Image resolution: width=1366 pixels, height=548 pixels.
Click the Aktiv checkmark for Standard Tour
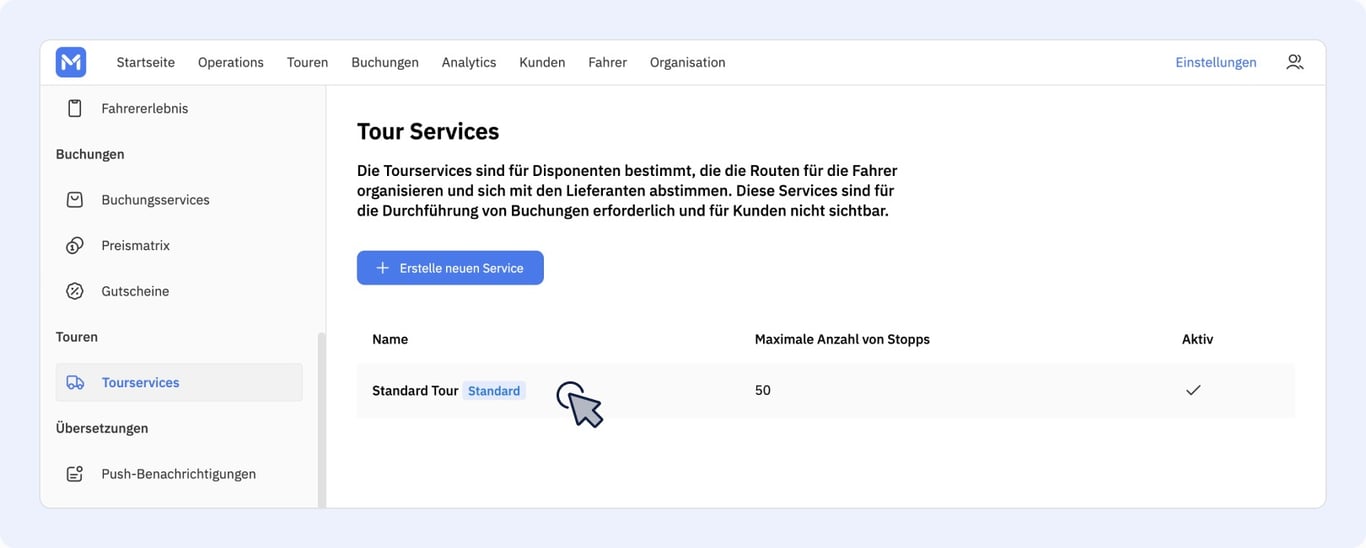1193,390
